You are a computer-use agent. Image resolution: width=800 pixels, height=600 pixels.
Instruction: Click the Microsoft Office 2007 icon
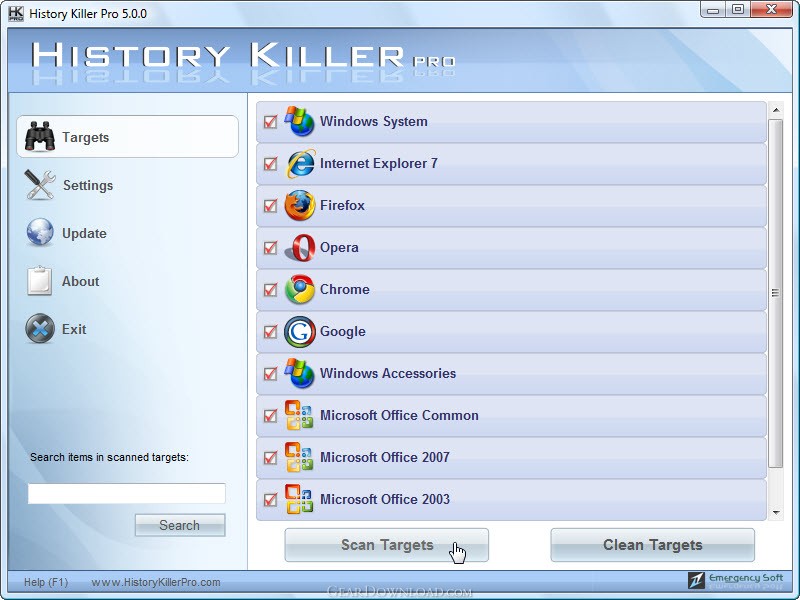[x=299, y=457]
